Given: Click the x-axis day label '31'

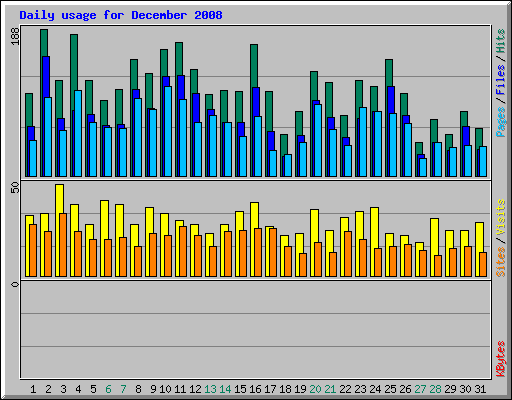Looking at the screenshot, I should click(480, 389).
